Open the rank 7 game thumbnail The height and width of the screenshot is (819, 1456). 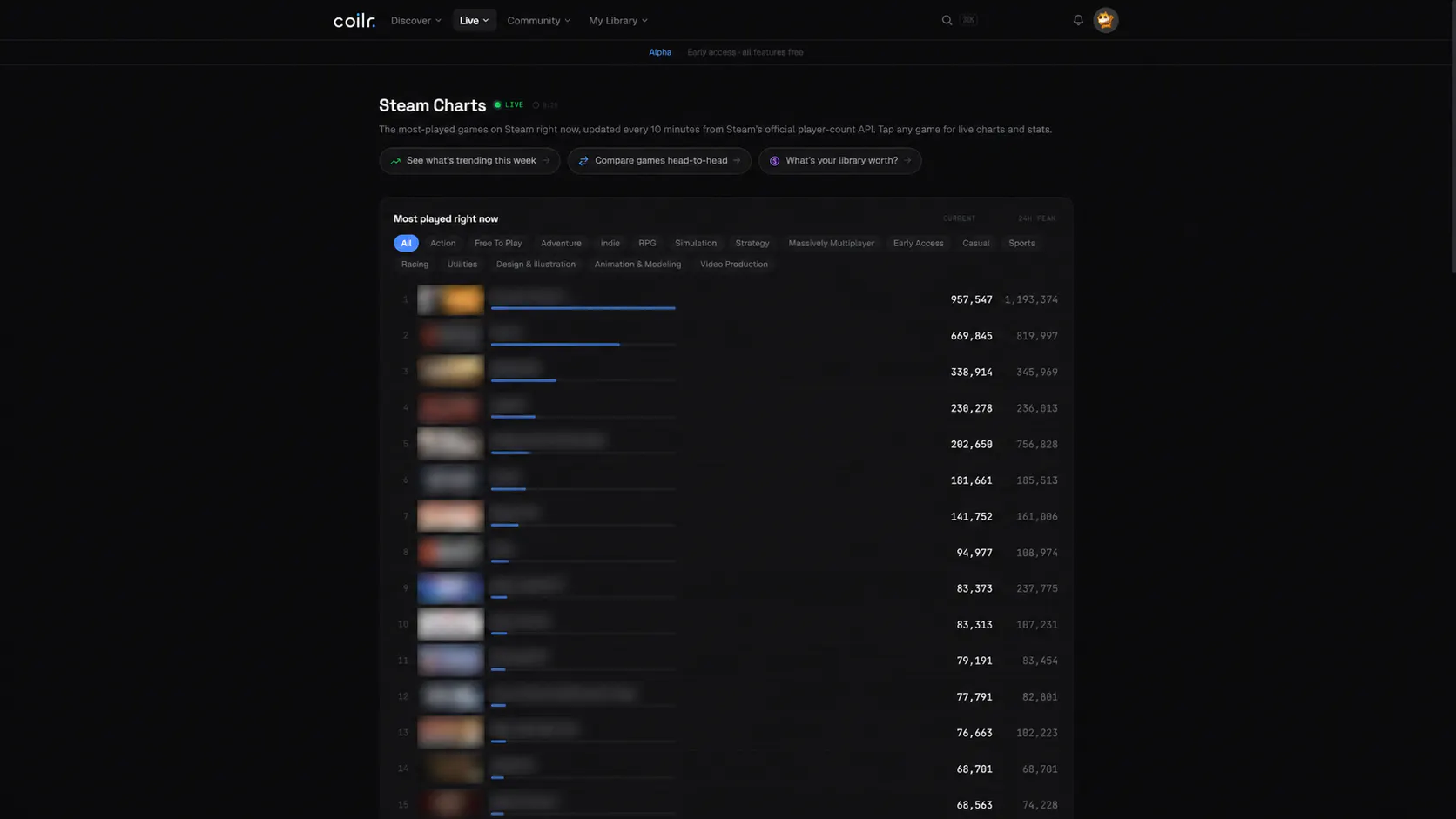pyautogui.click(x=450, y=516)
